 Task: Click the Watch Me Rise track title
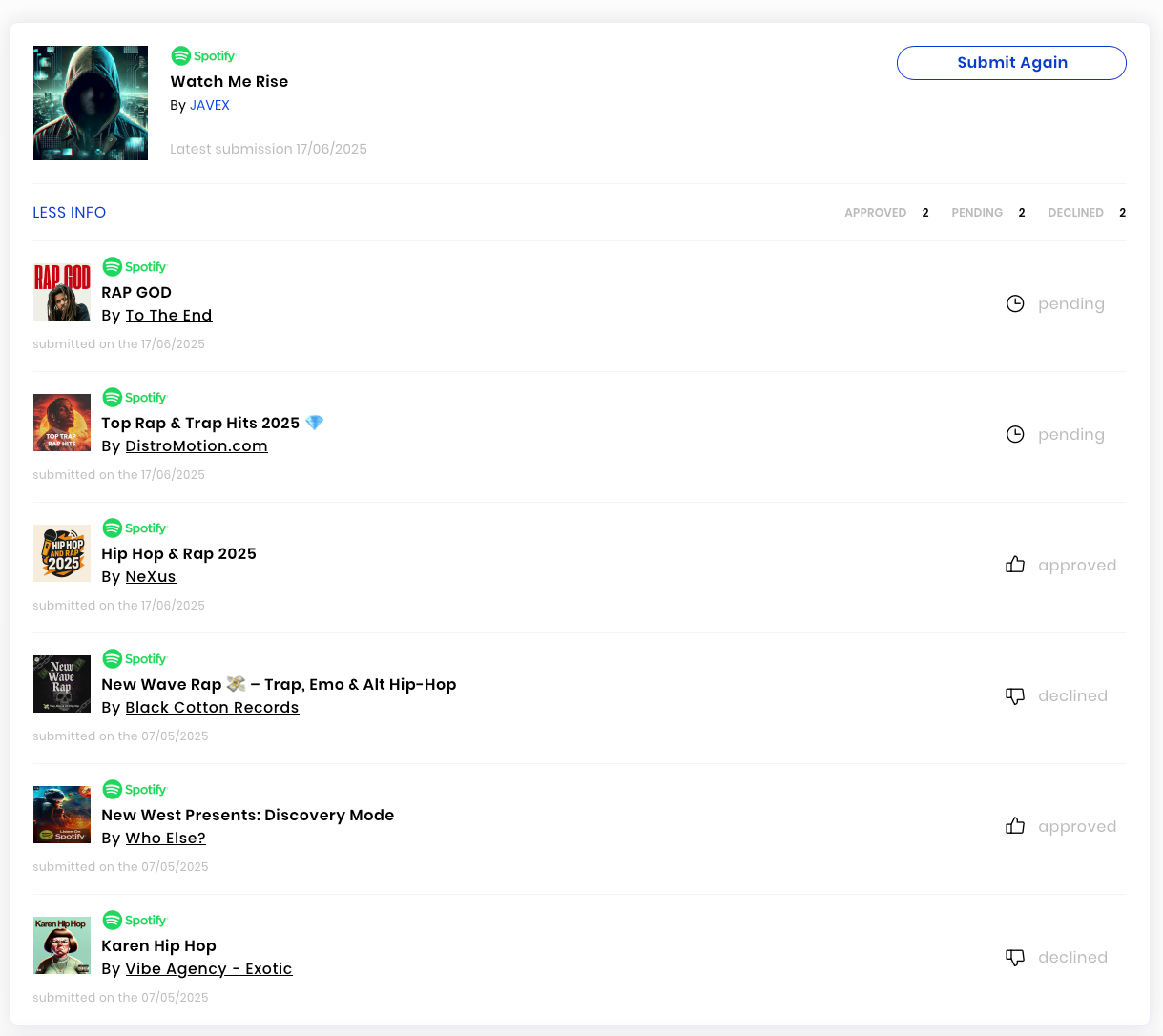(229, 82)
